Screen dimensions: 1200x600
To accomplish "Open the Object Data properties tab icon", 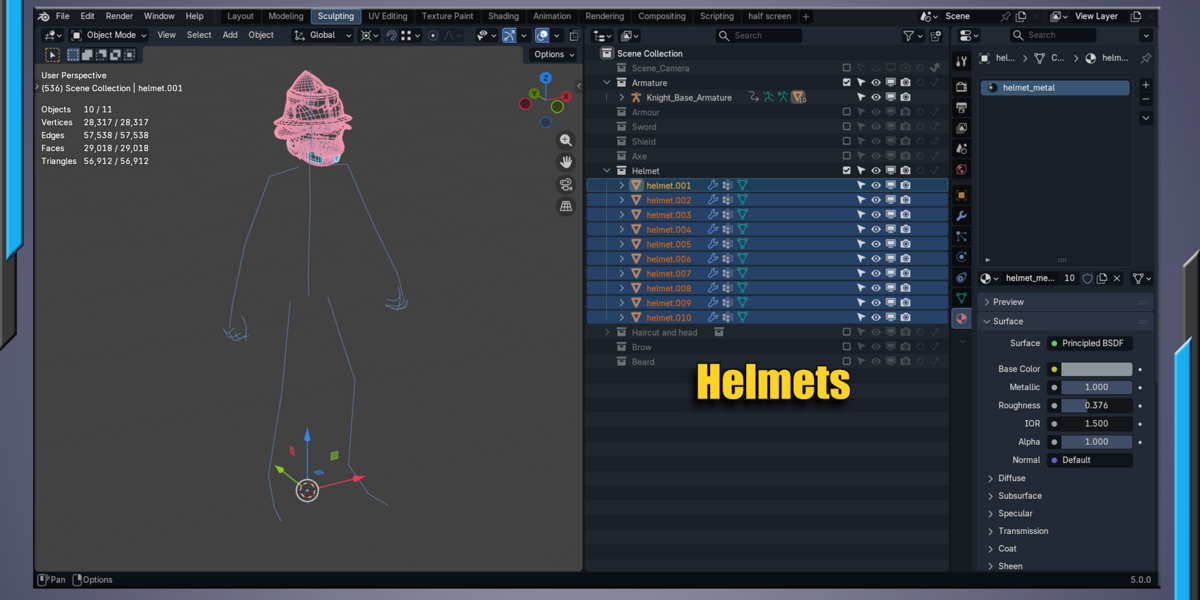I will tap(961, 298).
